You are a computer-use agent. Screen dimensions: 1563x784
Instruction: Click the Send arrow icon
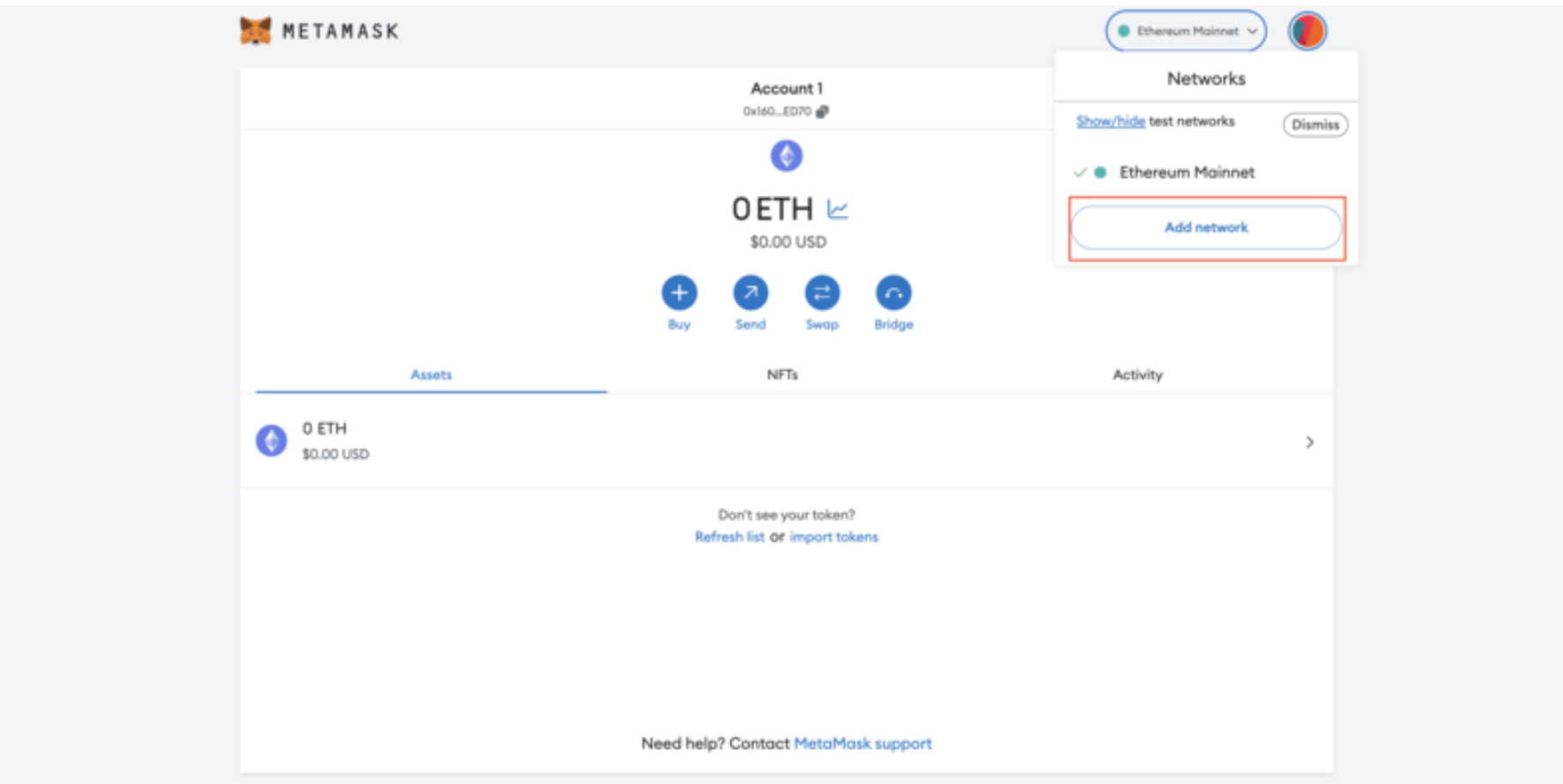[751, 293]
